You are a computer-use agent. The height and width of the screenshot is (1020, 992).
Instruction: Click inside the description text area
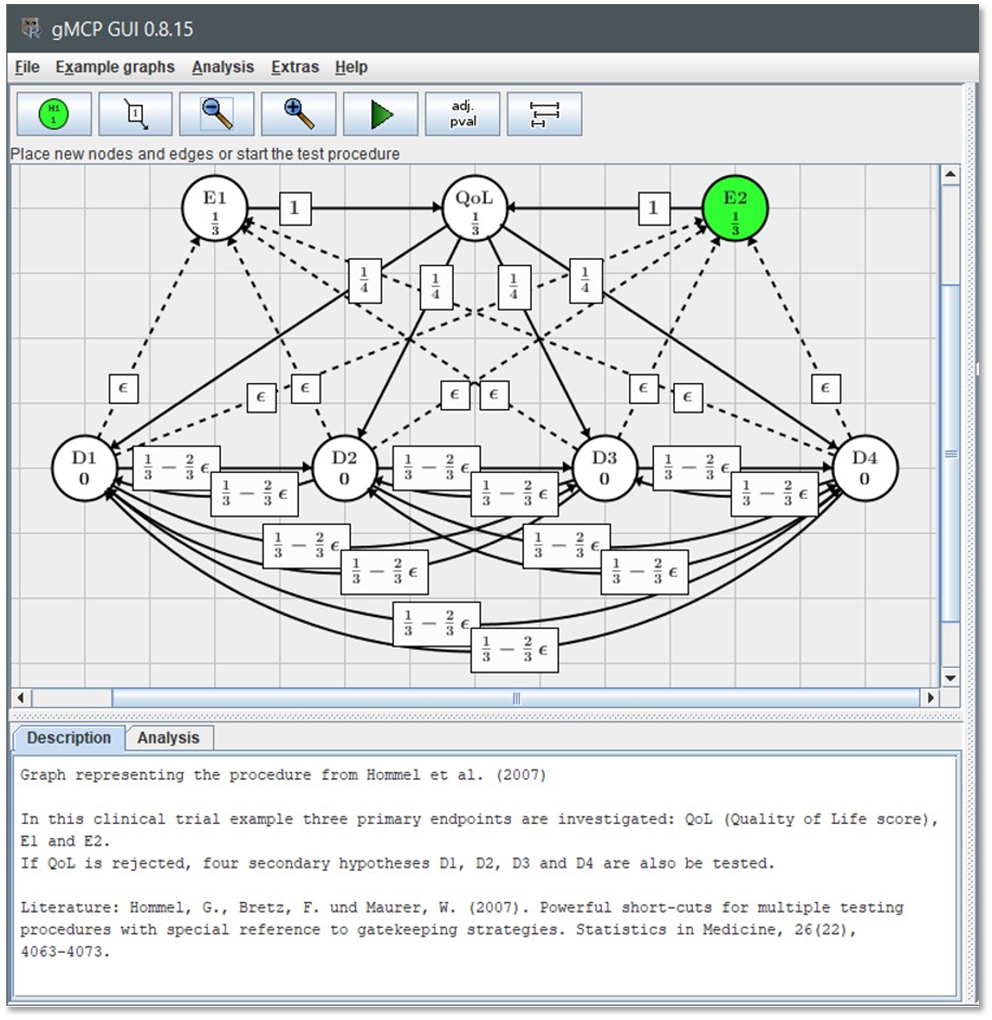(x=486, y=875)
